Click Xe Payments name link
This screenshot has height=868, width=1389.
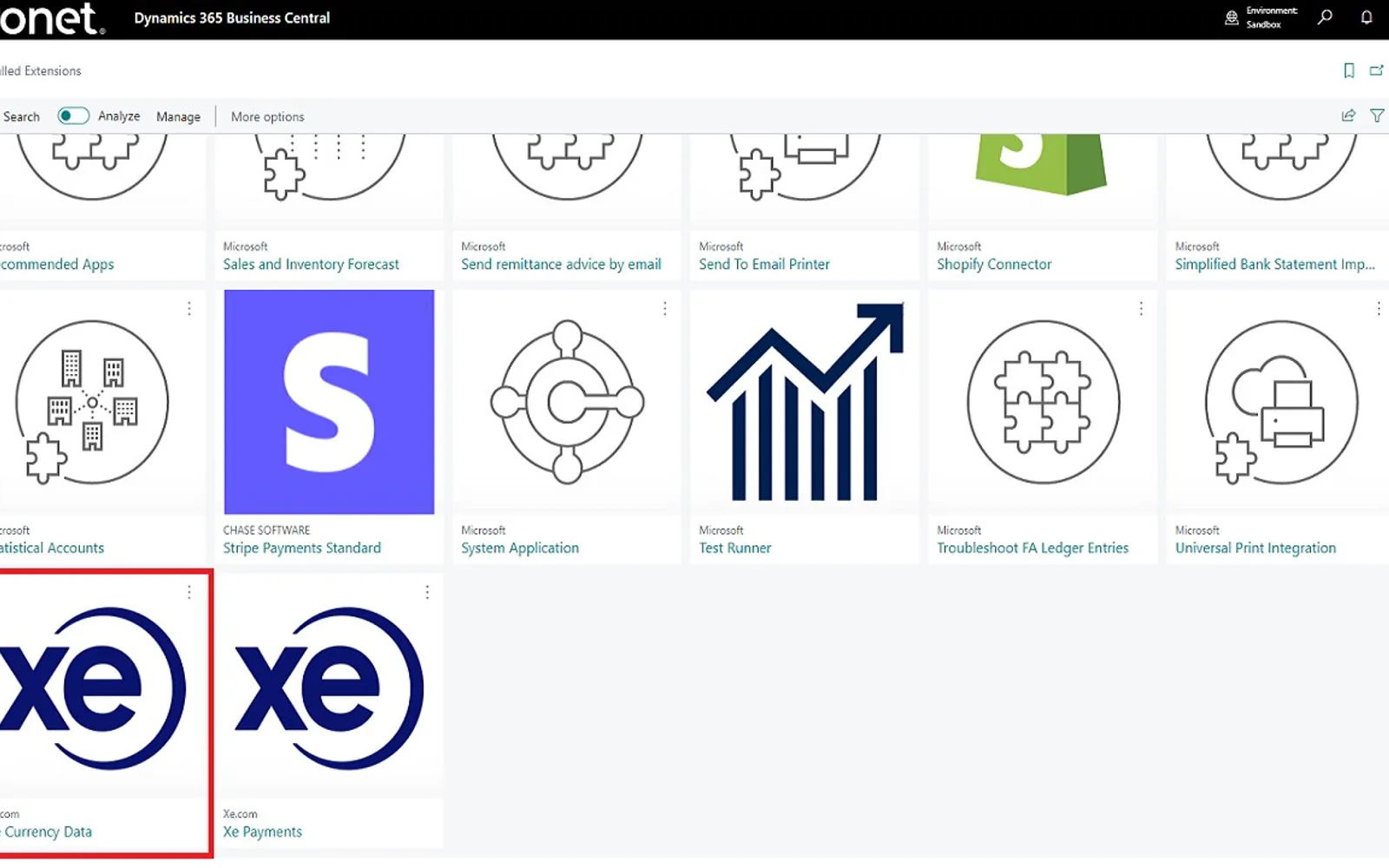click(x=262, y=832)
